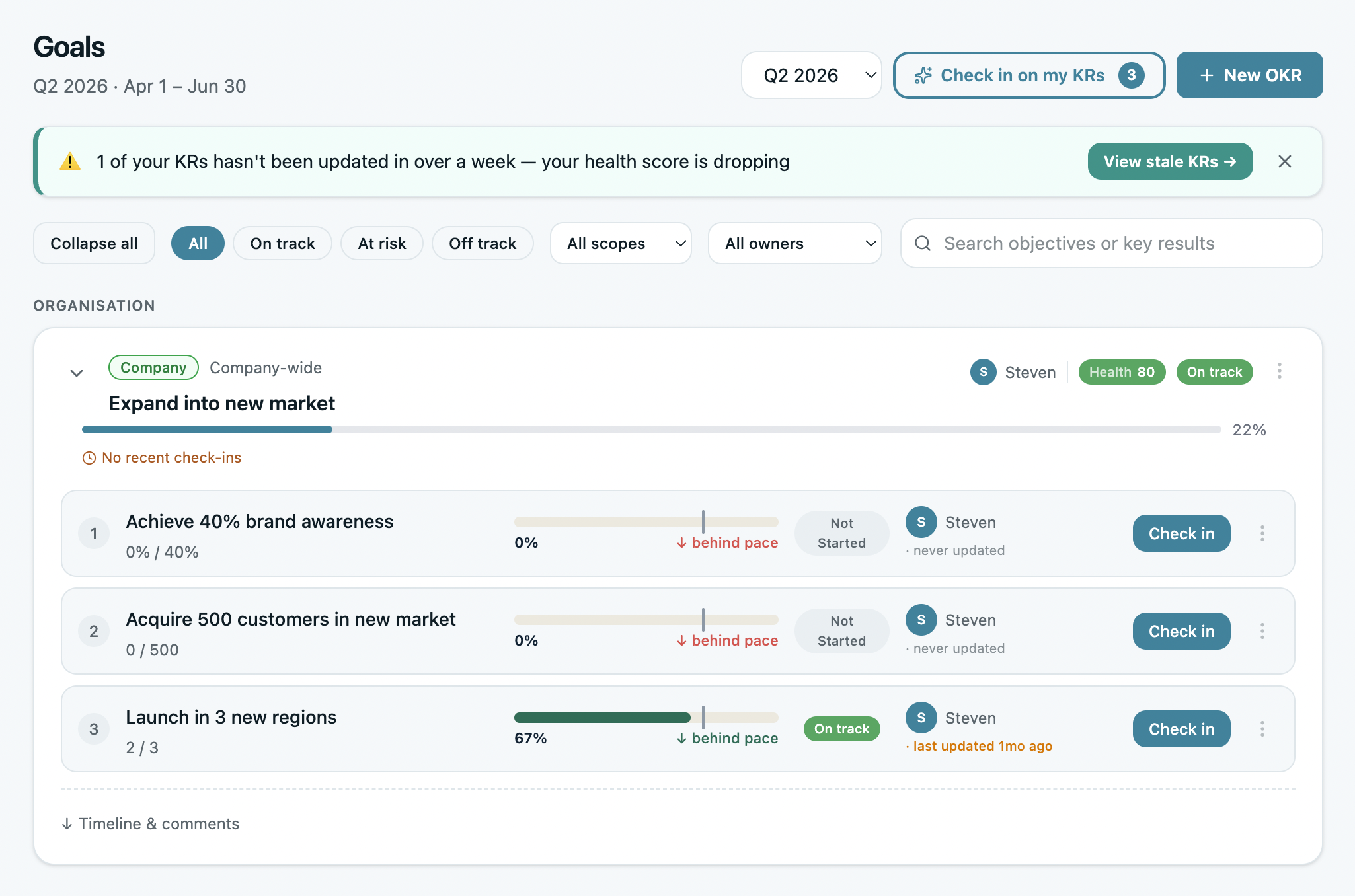This screenshot has width=1355, height=896.
Task: Click On track status on Launch in 3 regions row
Action: pos(841,729)
